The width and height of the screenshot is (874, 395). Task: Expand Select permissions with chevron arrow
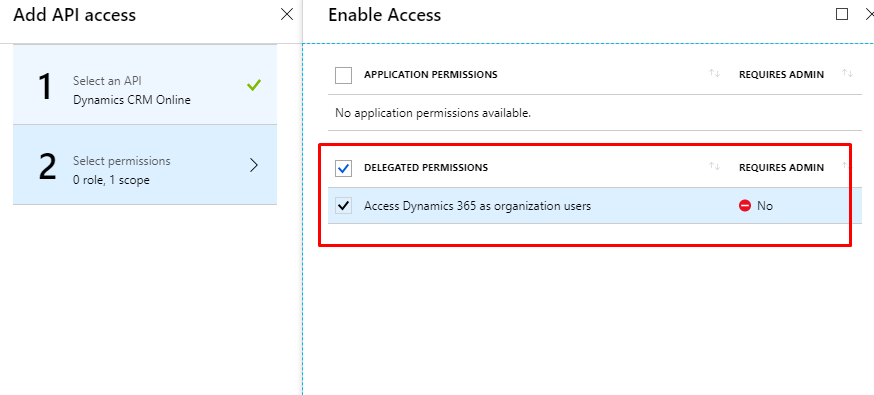point(254,165)
